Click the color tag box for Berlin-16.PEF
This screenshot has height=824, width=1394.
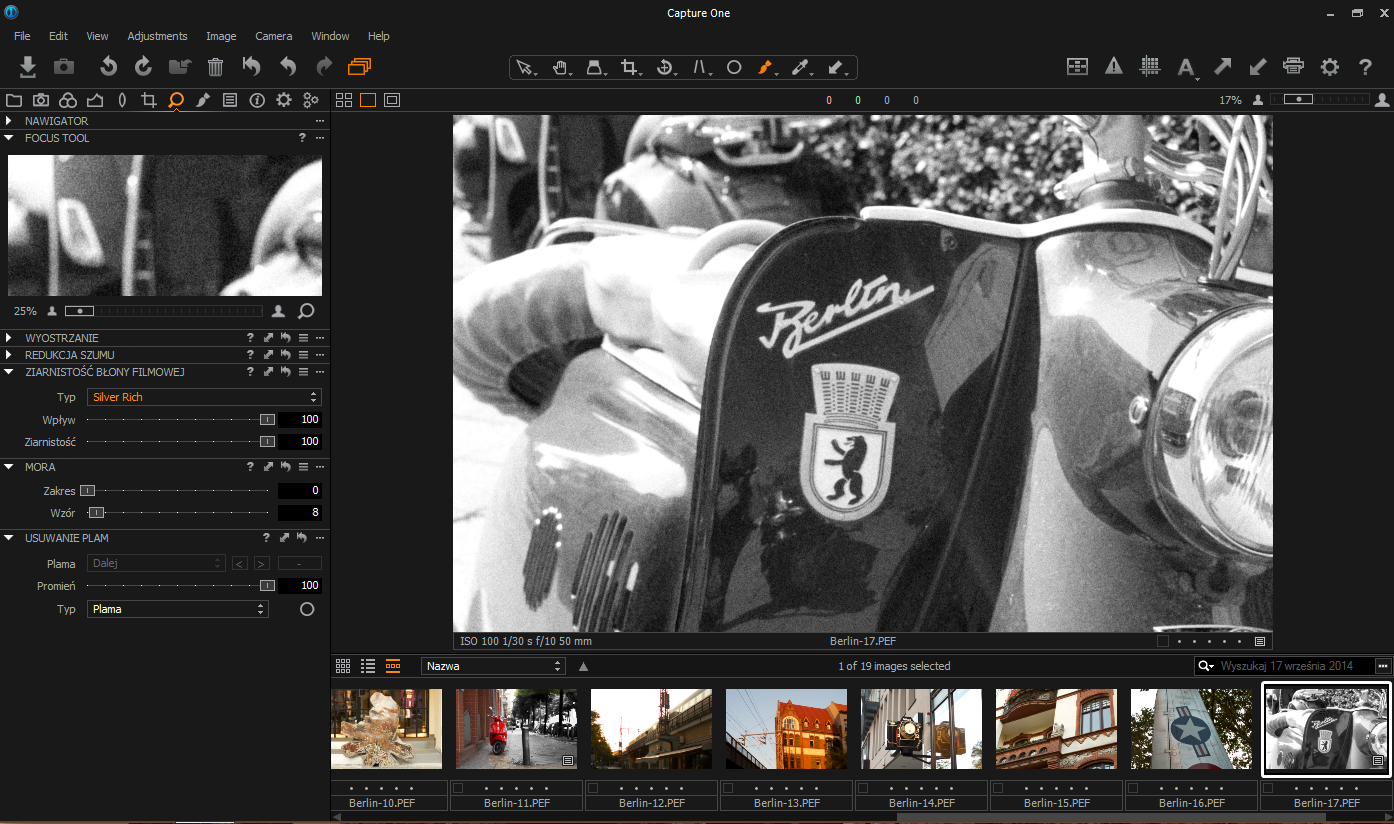(1133, 788)
